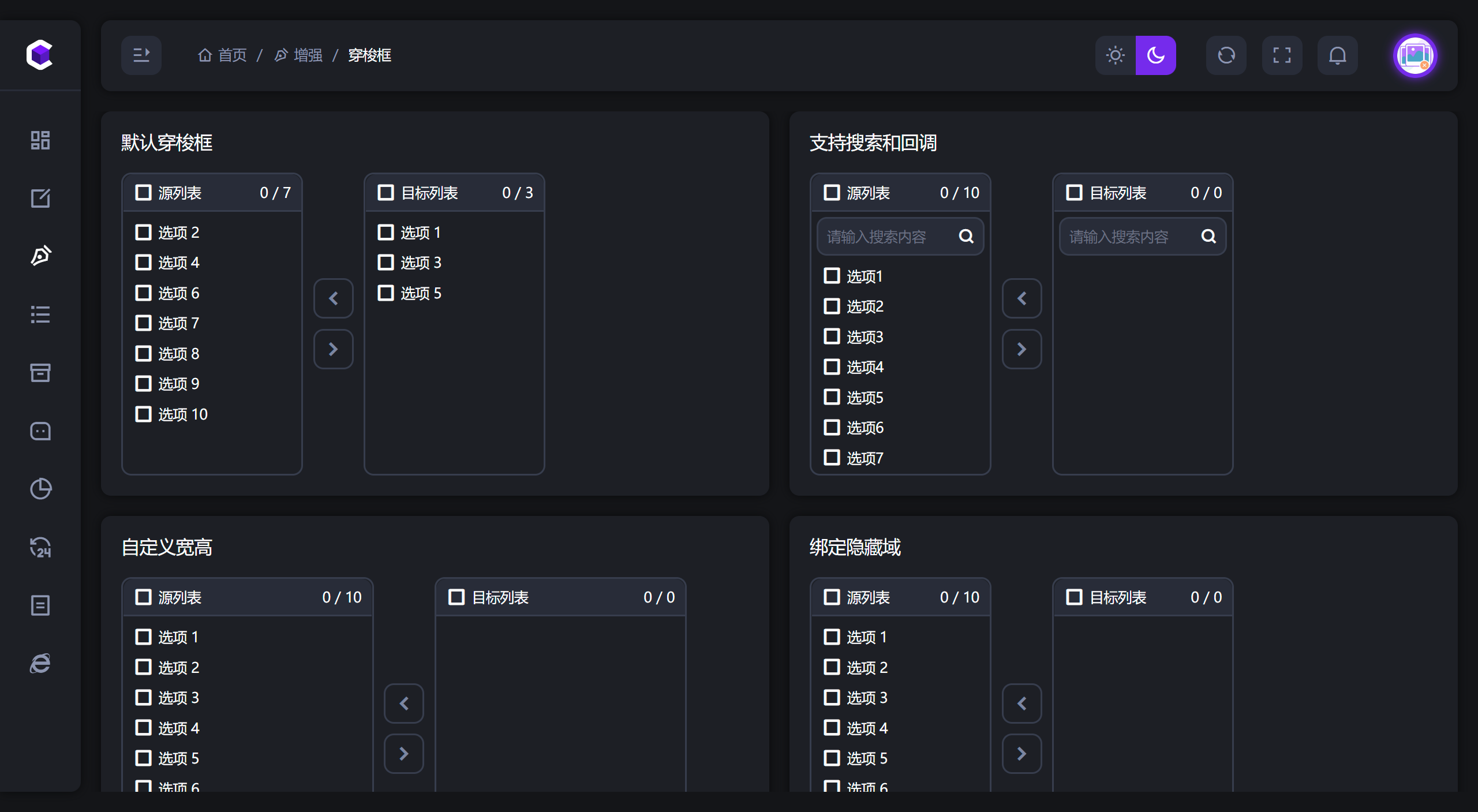1478x812 pixels.
Task: Click the pie chart icon in sidebar
Action: pos(40,489)
